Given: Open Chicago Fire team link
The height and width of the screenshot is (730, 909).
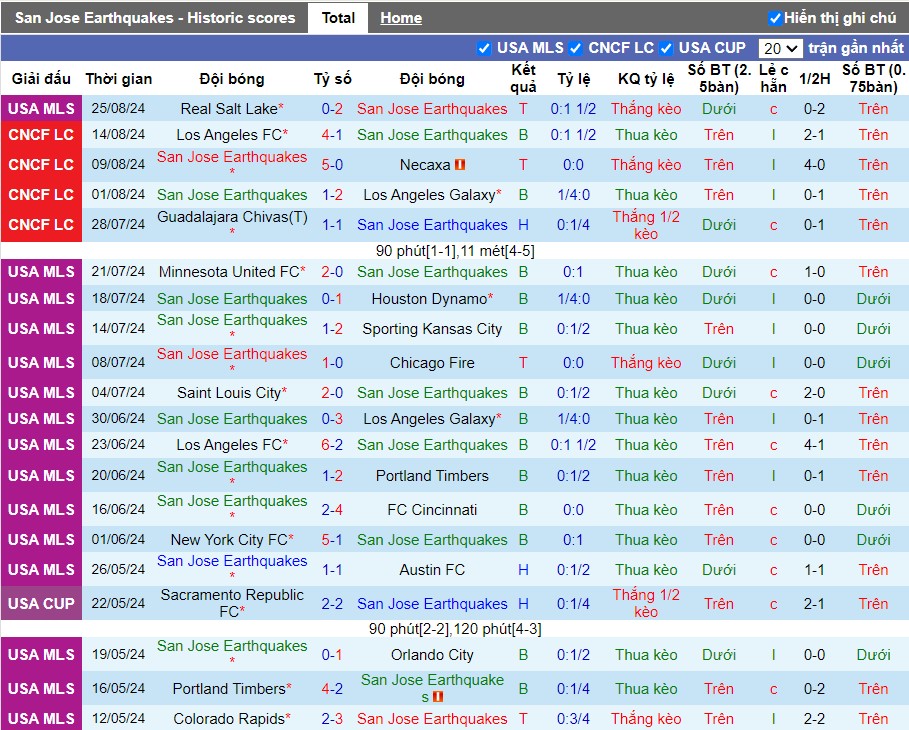Looking at the screenshot, I should (432, 363).
